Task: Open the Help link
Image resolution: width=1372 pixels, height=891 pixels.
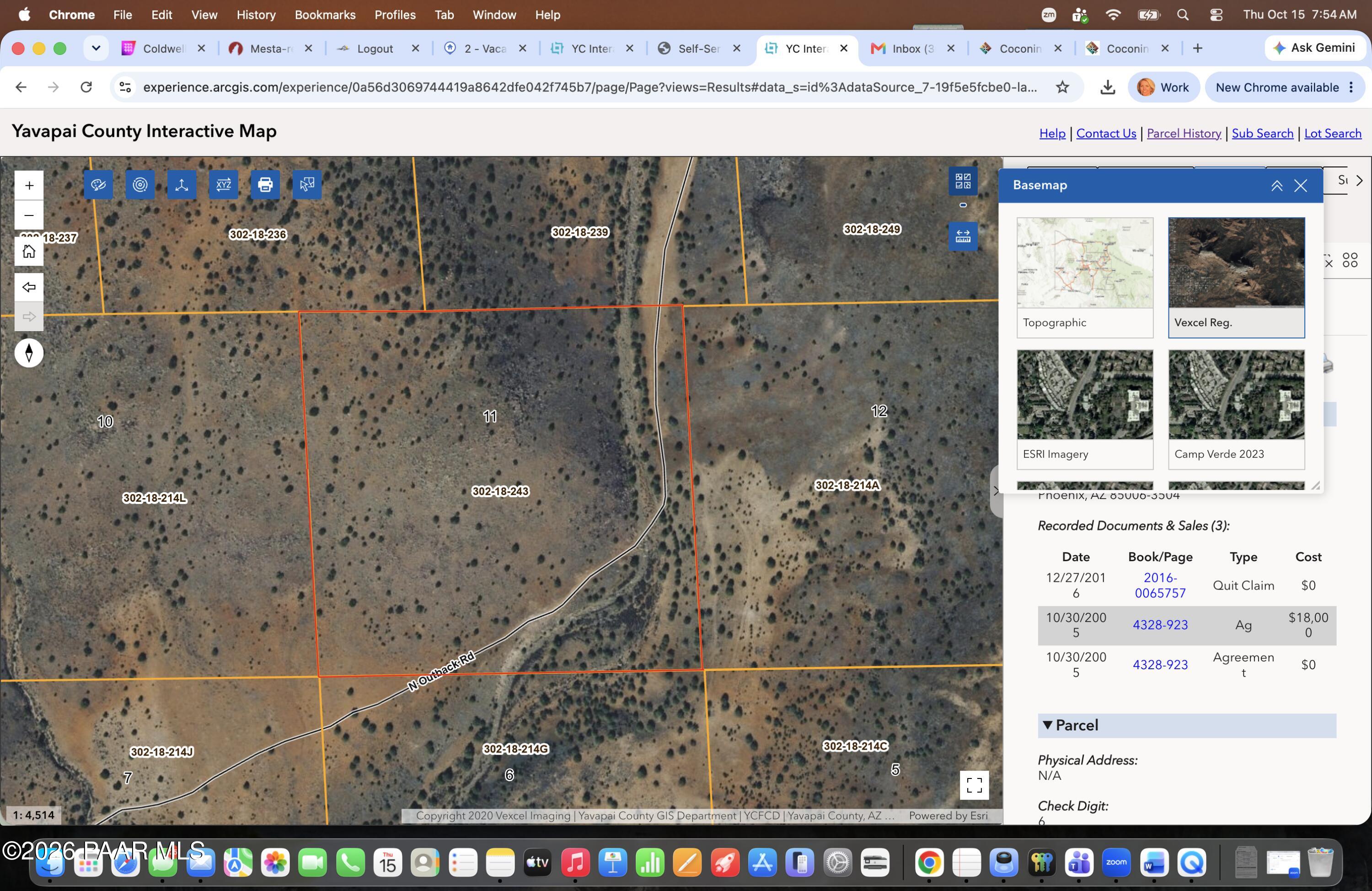Action: click(1052, 133)
